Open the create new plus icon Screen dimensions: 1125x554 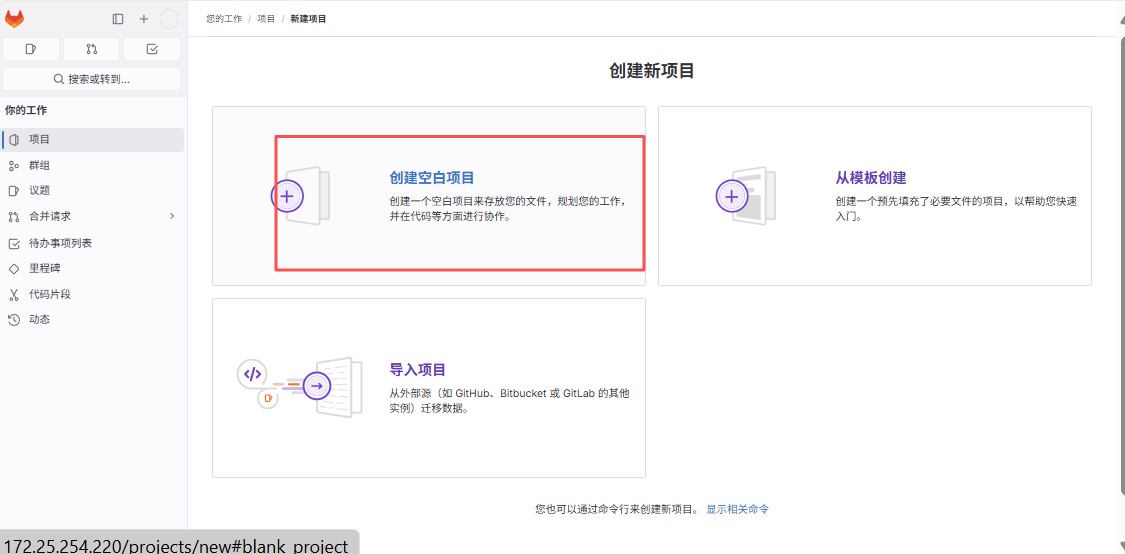[143, 19]
